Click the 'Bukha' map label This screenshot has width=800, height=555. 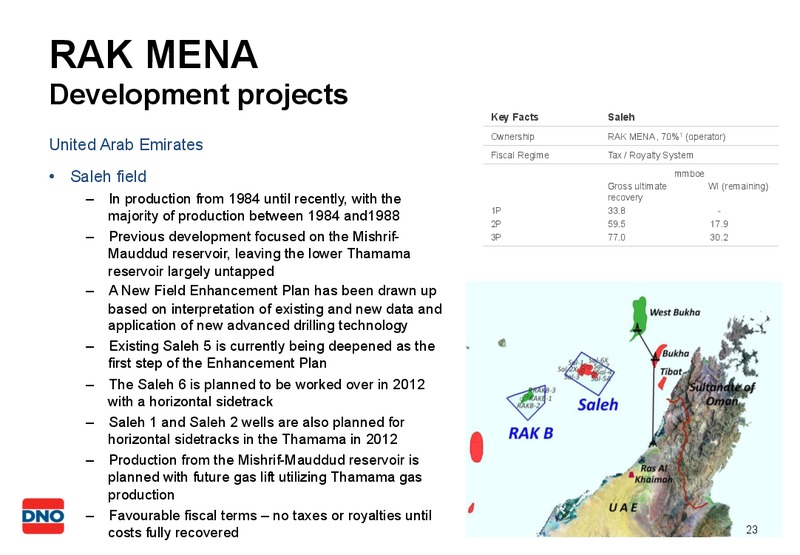[676, 354]
